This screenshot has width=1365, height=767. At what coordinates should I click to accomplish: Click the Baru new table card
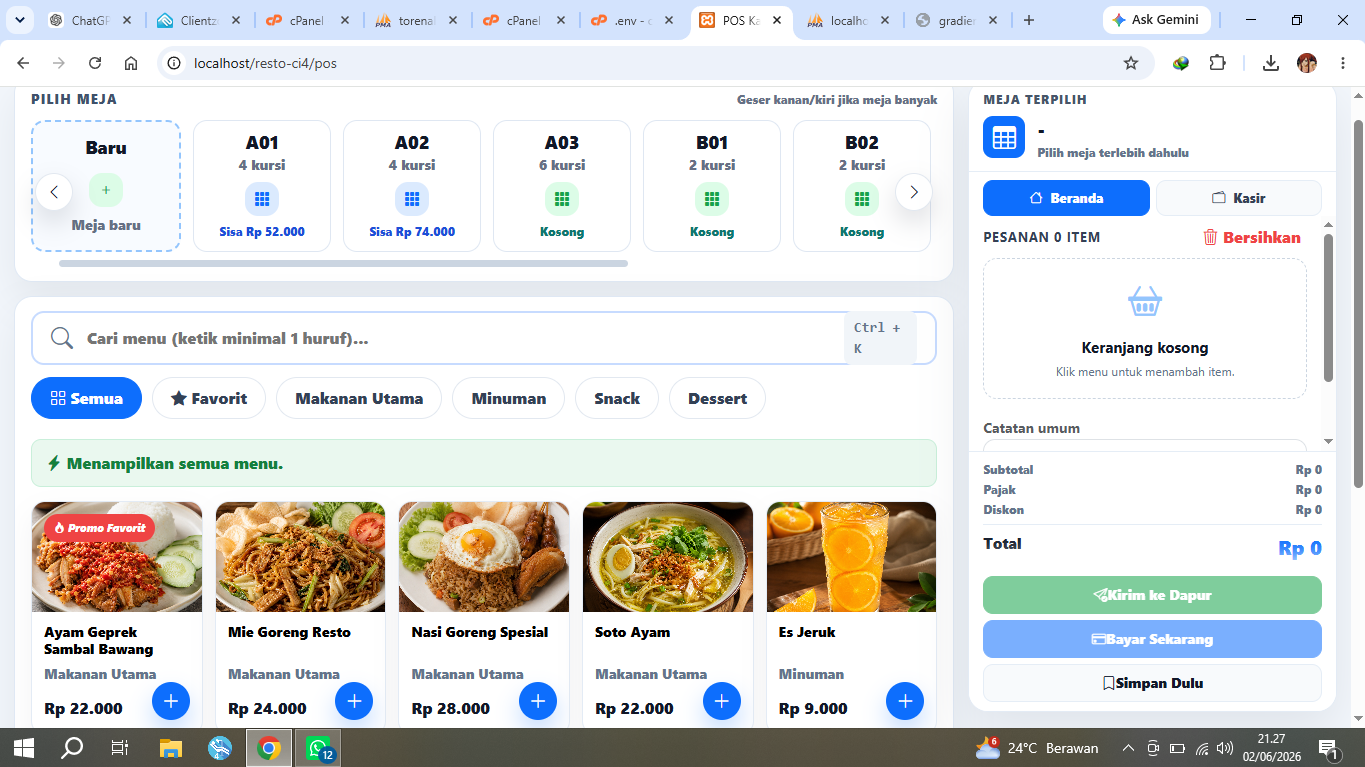pos(106,186)
